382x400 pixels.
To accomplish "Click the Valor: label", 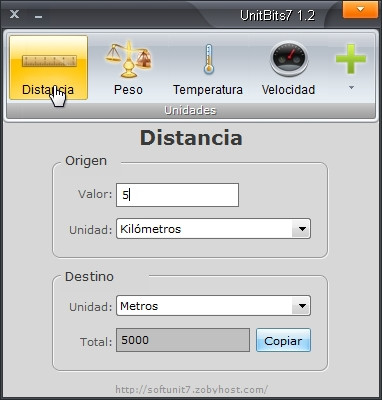I will point(95,194).
